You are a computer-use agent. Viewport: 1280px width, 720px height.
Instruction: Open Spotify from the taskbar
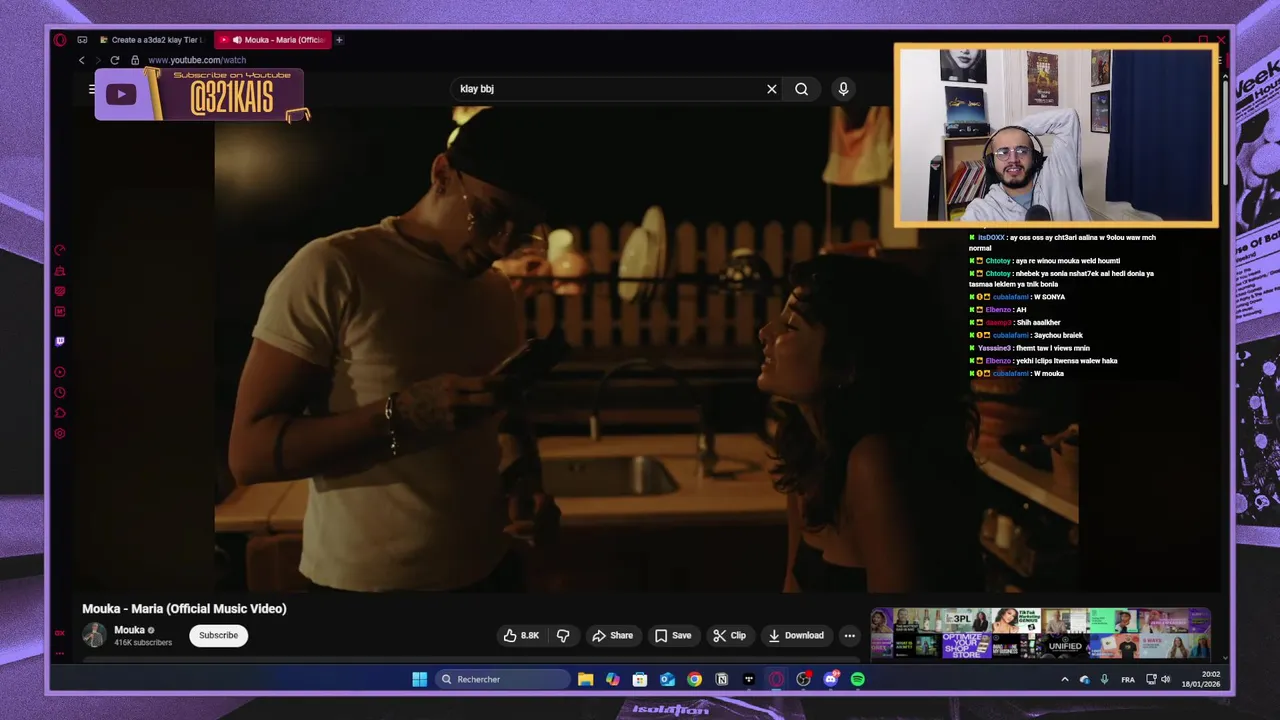857,679
